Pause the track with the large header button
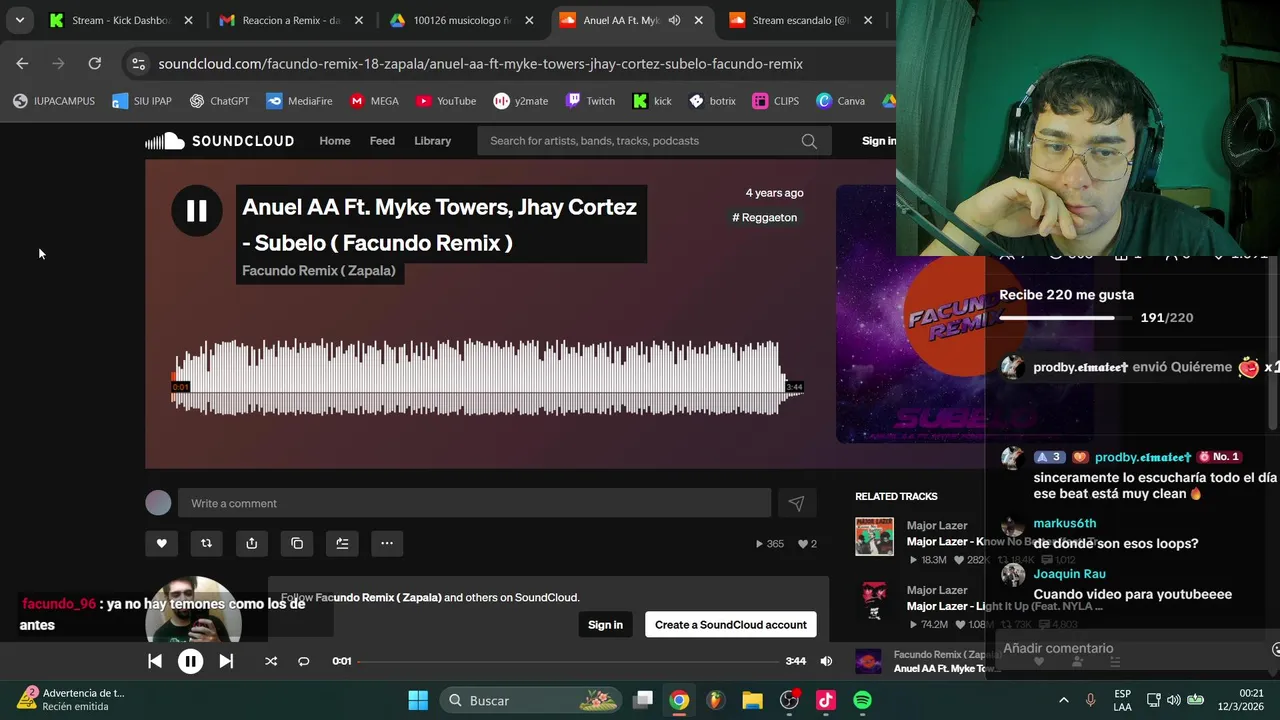The image size is (1280, 720). coord(196,211)
